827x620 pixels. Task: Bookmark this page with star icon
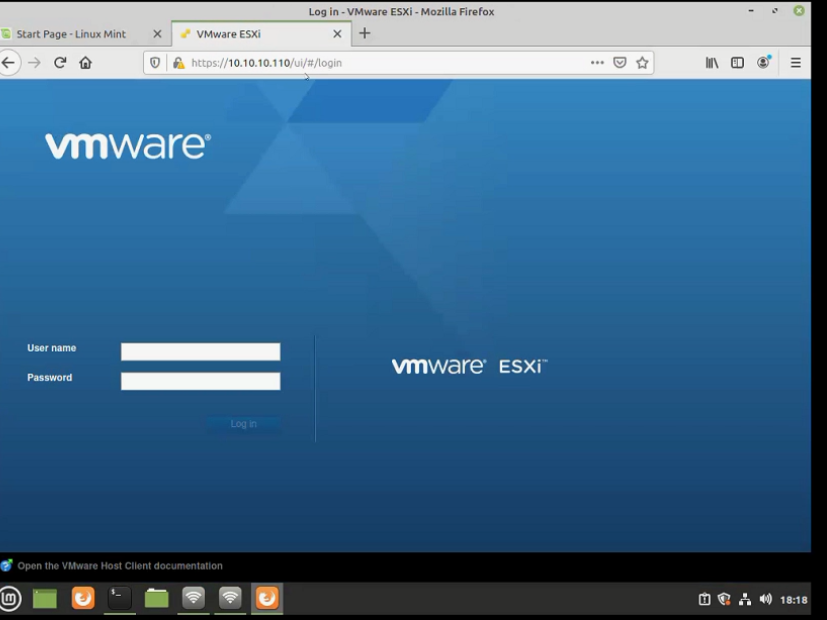642,63
